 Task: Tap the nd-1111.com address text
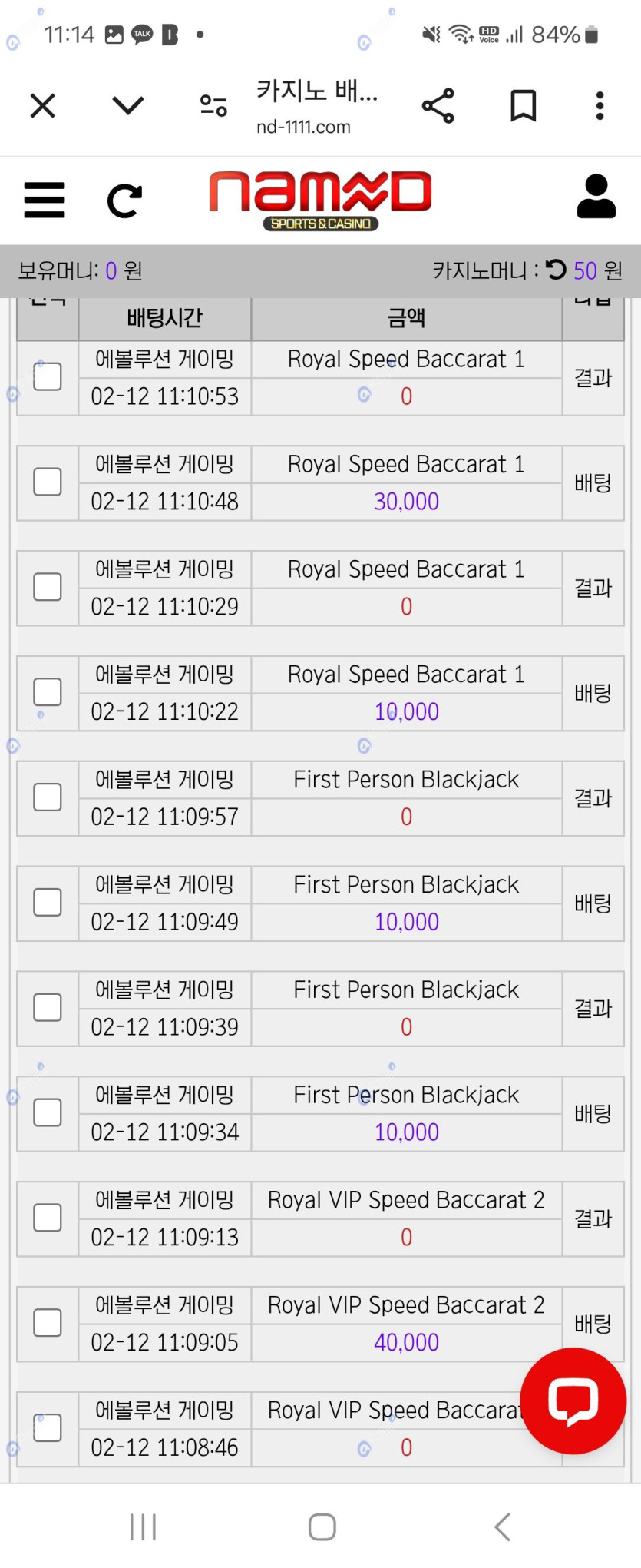coord(303,127)
